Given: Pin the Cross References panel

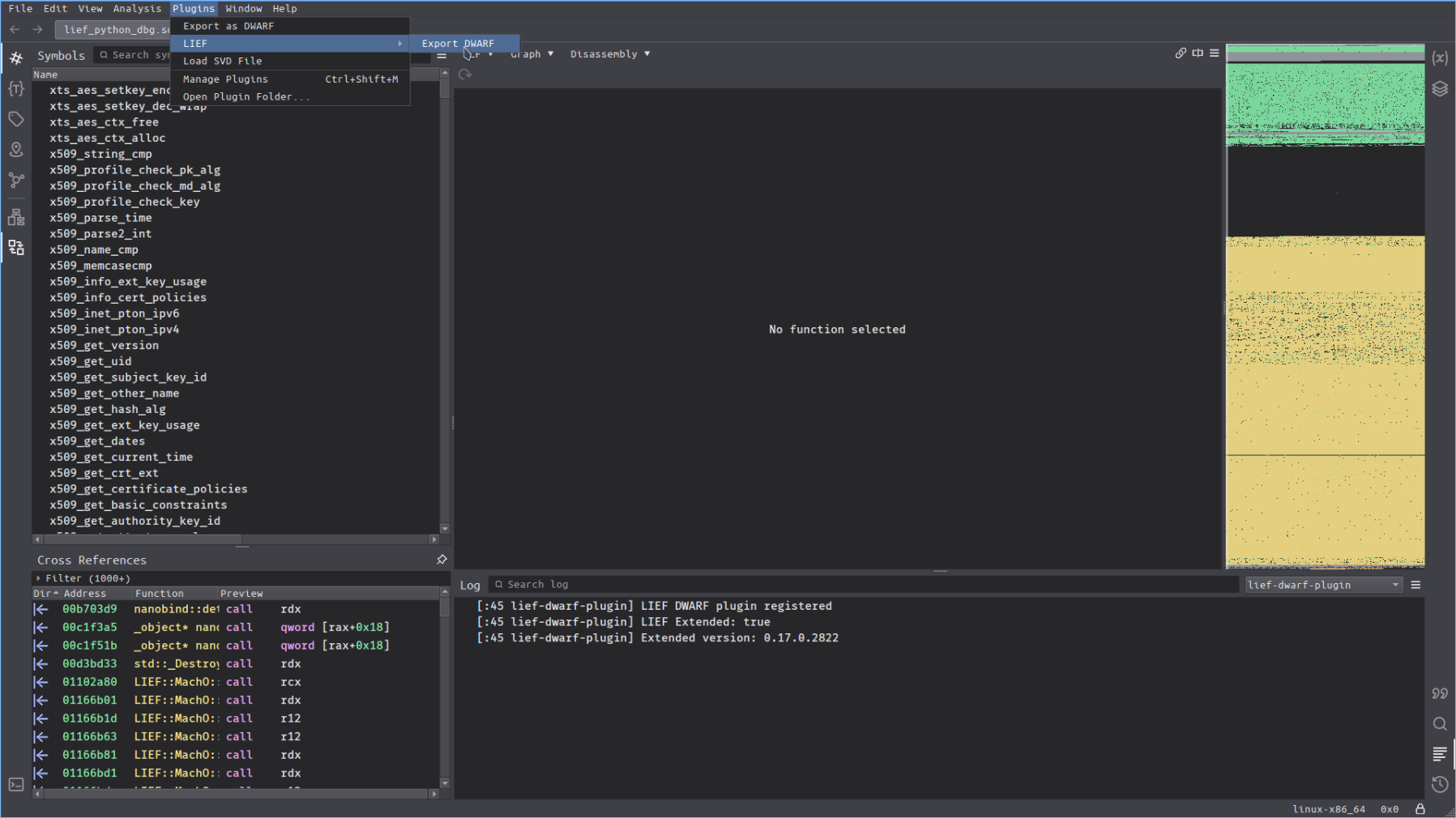Looking at the screenshot, I should point(442,560).
